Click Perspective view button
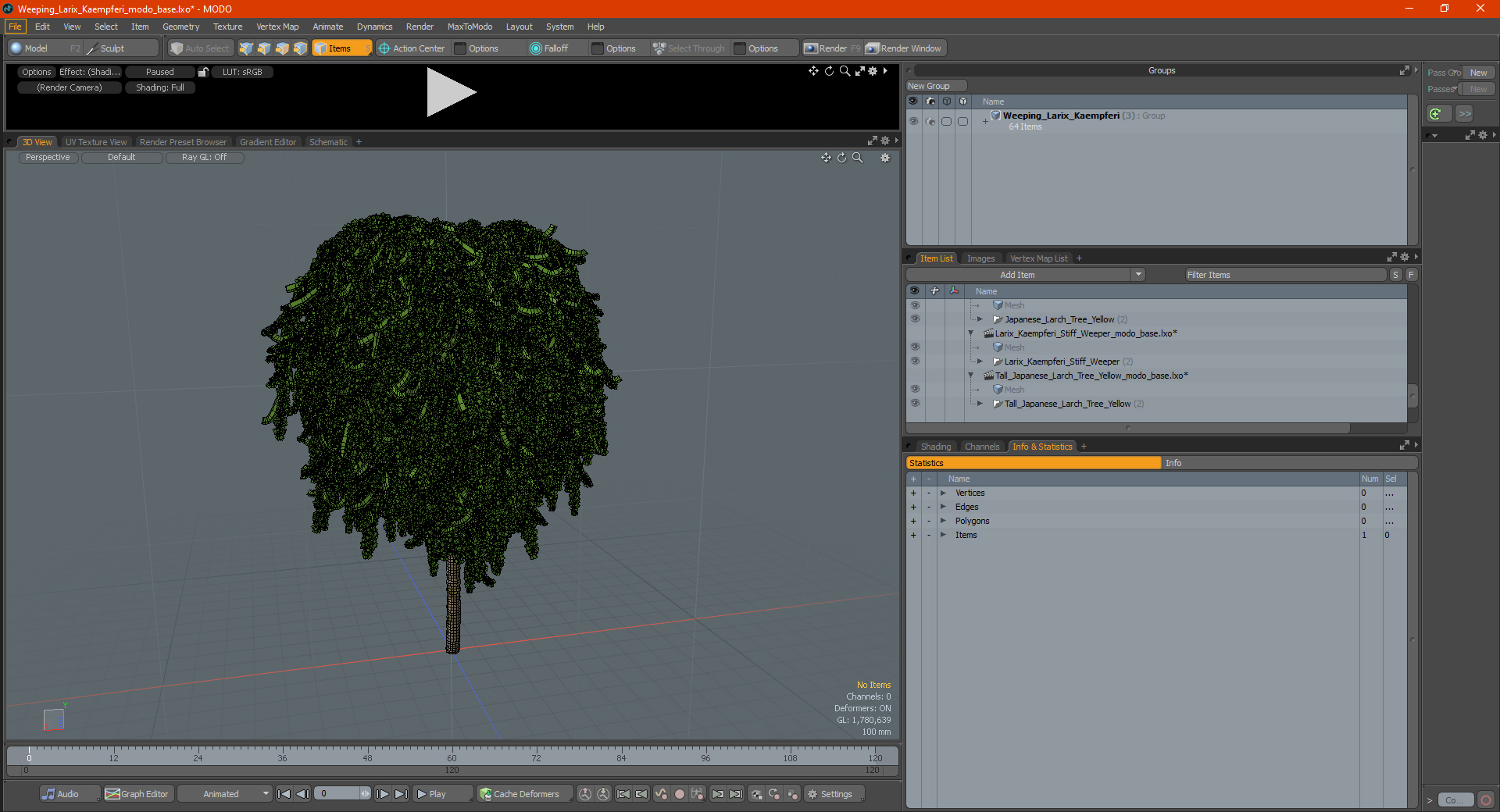The image size is (1500, 812). [x=48, y=158]
